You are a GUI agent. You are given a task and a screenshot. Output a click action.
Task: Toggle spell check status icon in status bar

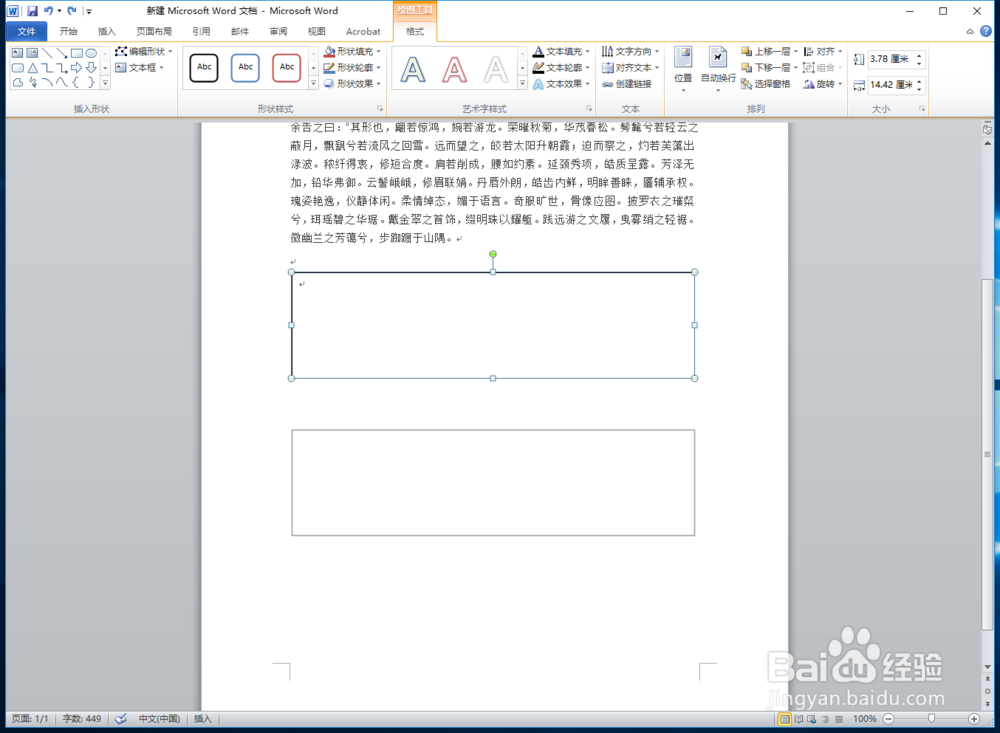122,718
